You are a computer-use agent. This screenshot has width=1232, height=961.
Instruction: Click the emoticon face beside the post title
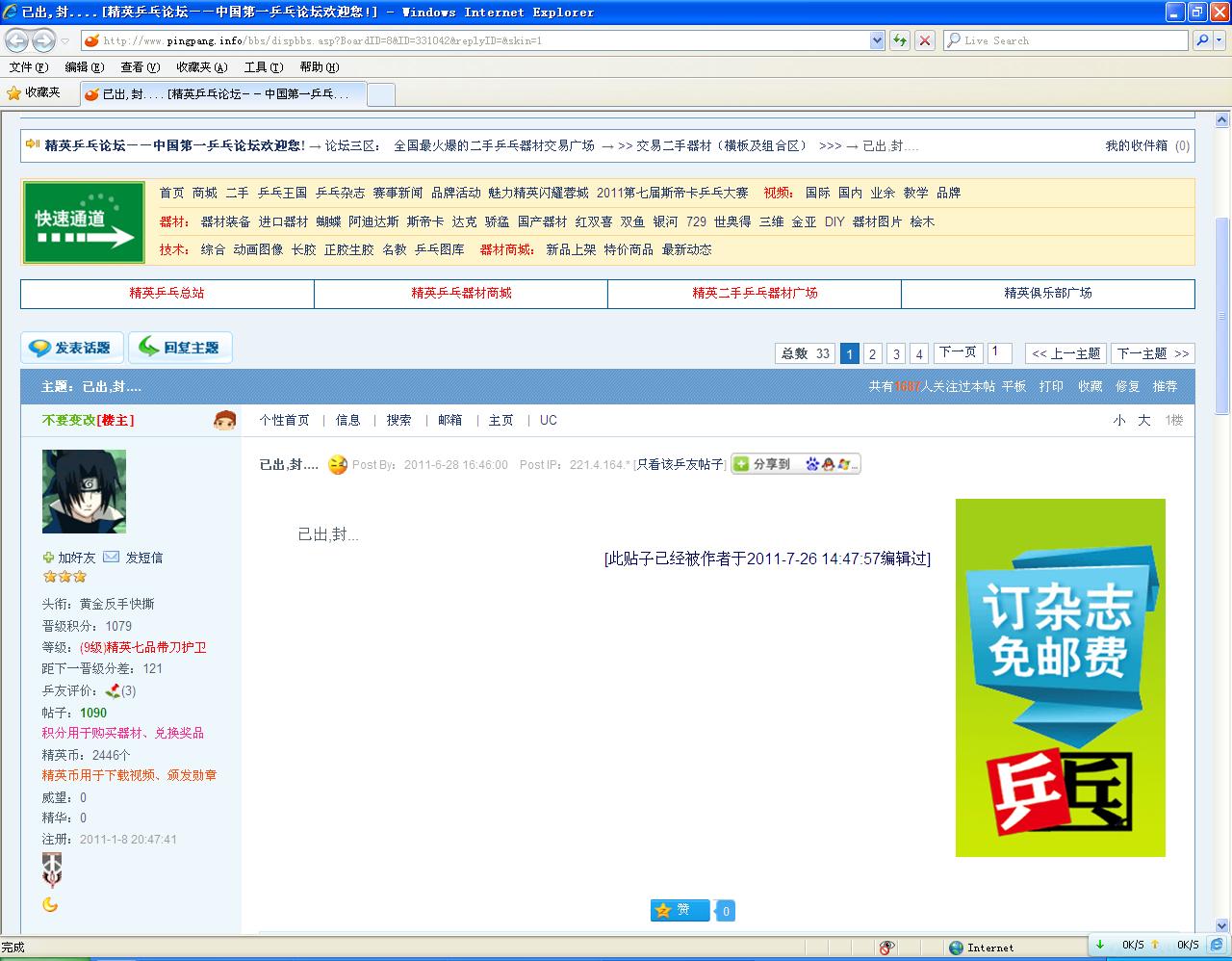[x=337, y=464]
